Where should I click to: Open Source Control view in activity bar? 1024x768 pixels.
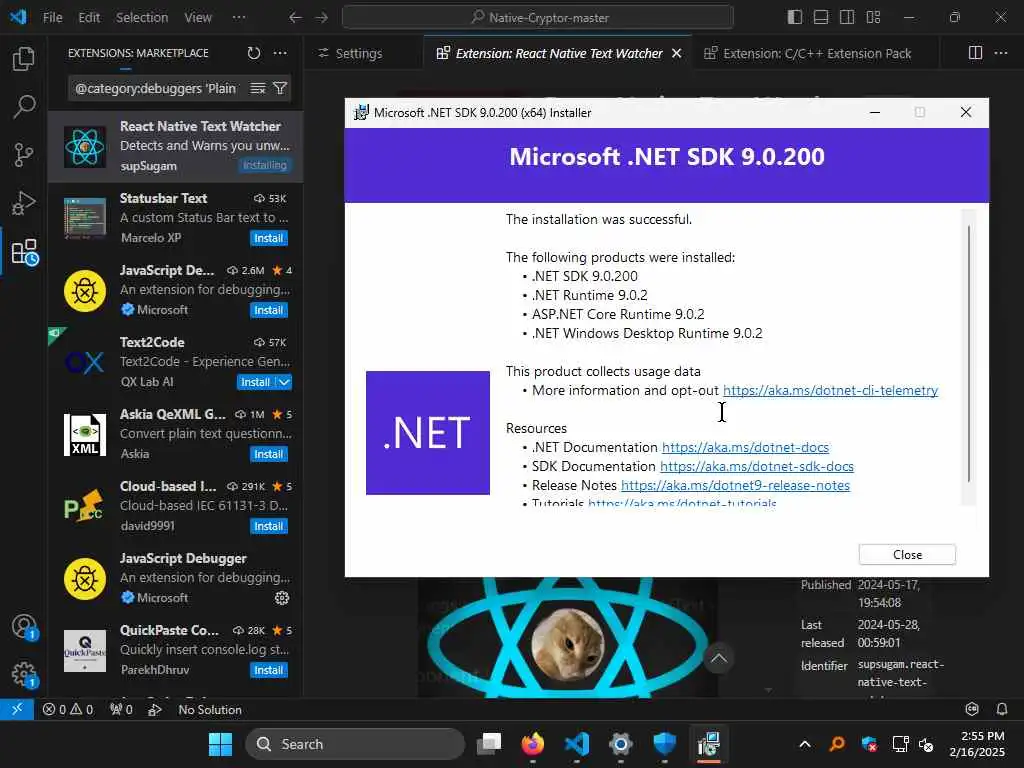[x=24, y=155]
